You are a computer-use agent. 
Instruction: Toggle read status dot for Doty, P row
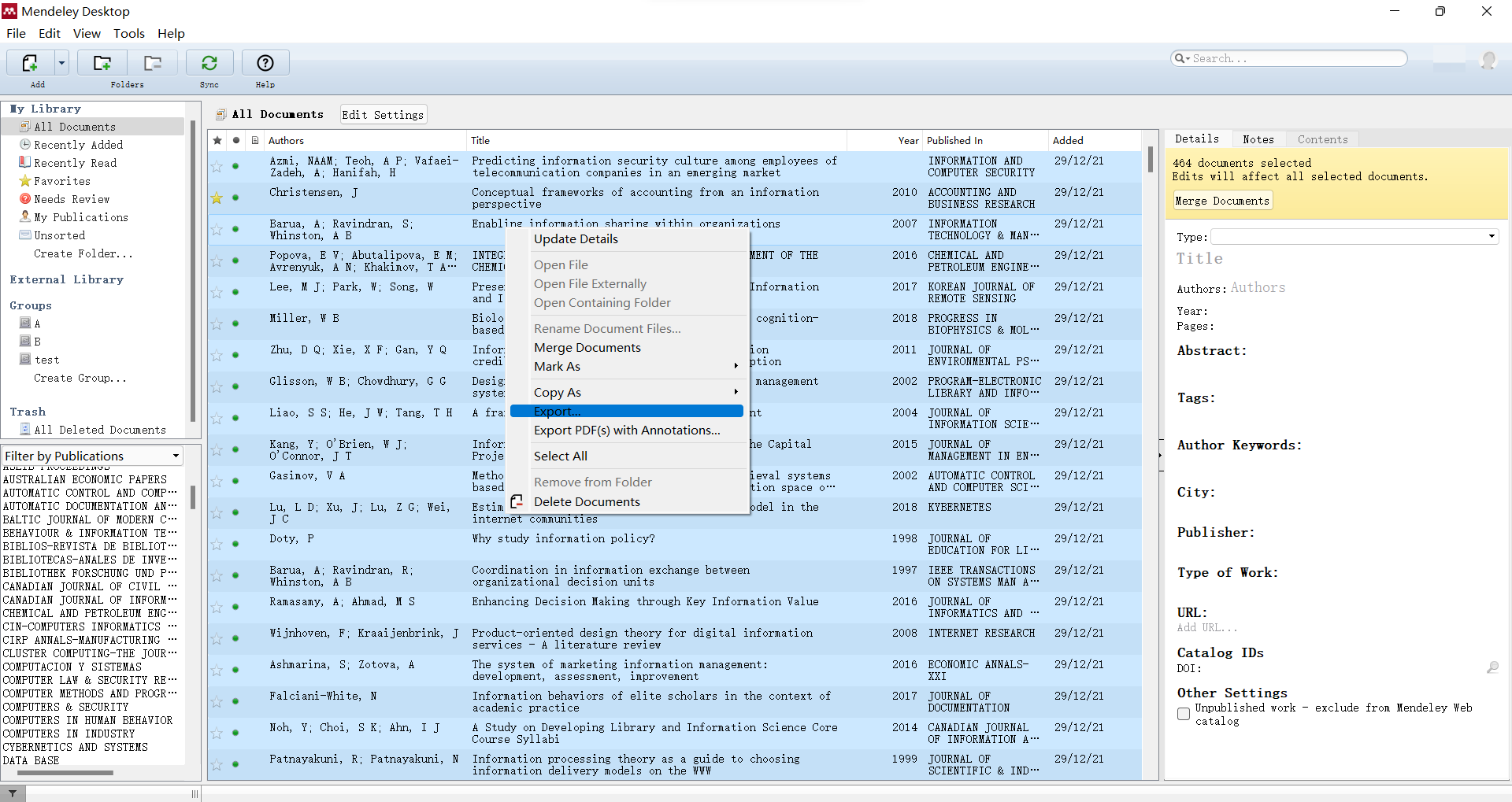pos(235,544)
